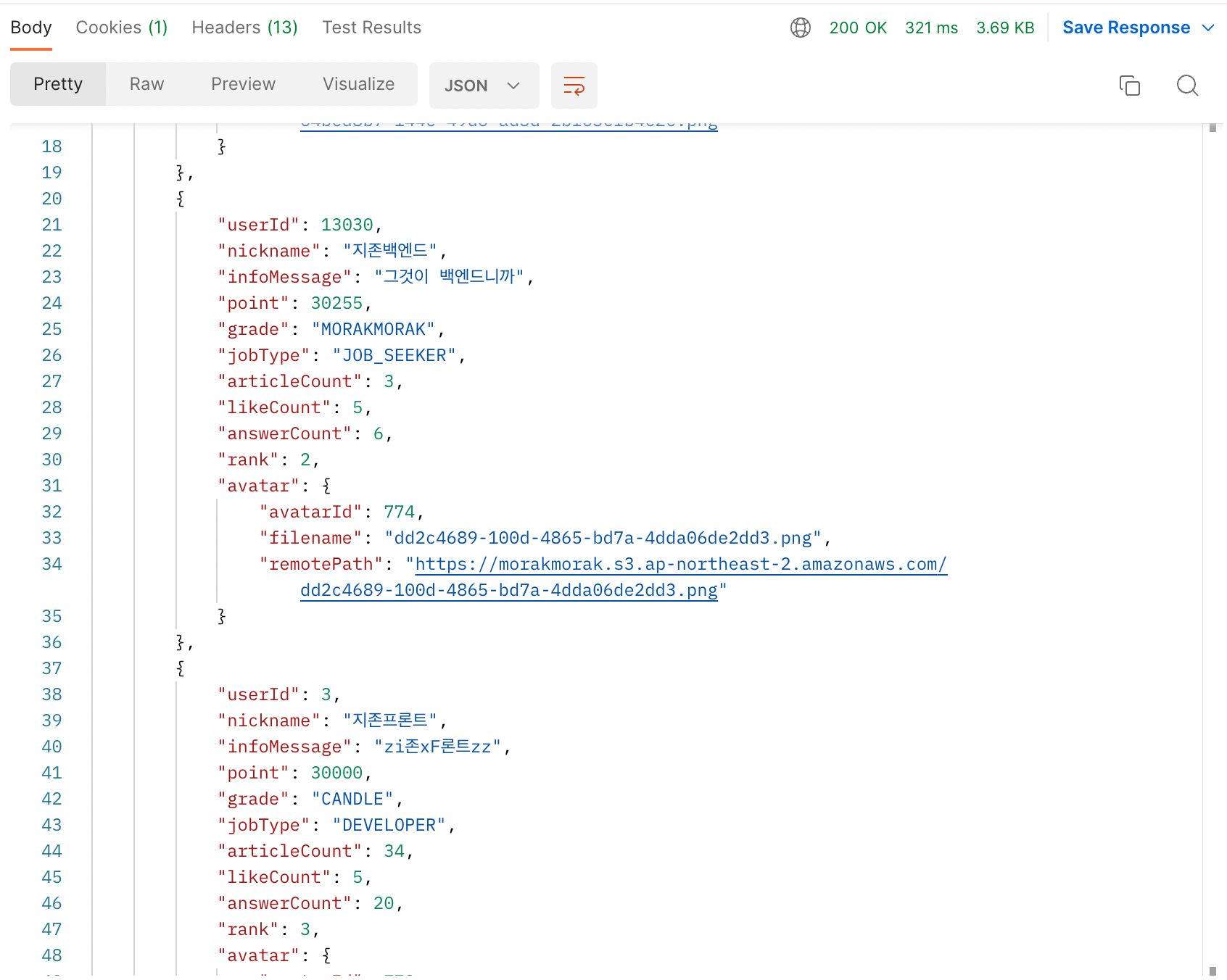Click the "articleCount" key on line 27
This screenshot has width=1227, height=980.
289,381
